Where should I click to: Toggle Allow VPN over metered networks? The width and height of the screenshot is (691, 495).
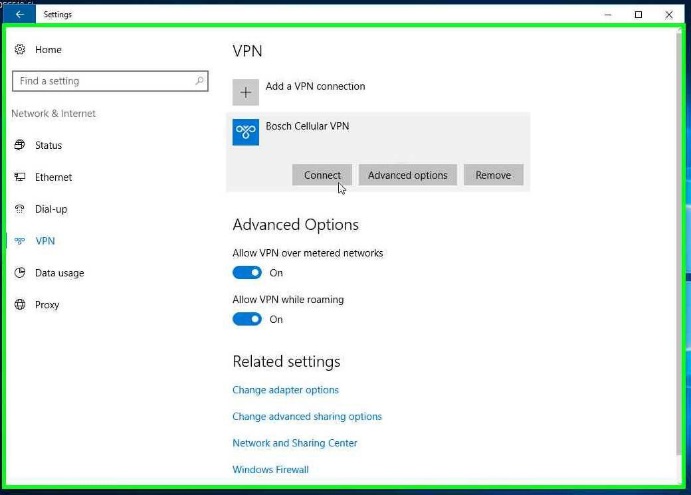[x=247, y=273]
